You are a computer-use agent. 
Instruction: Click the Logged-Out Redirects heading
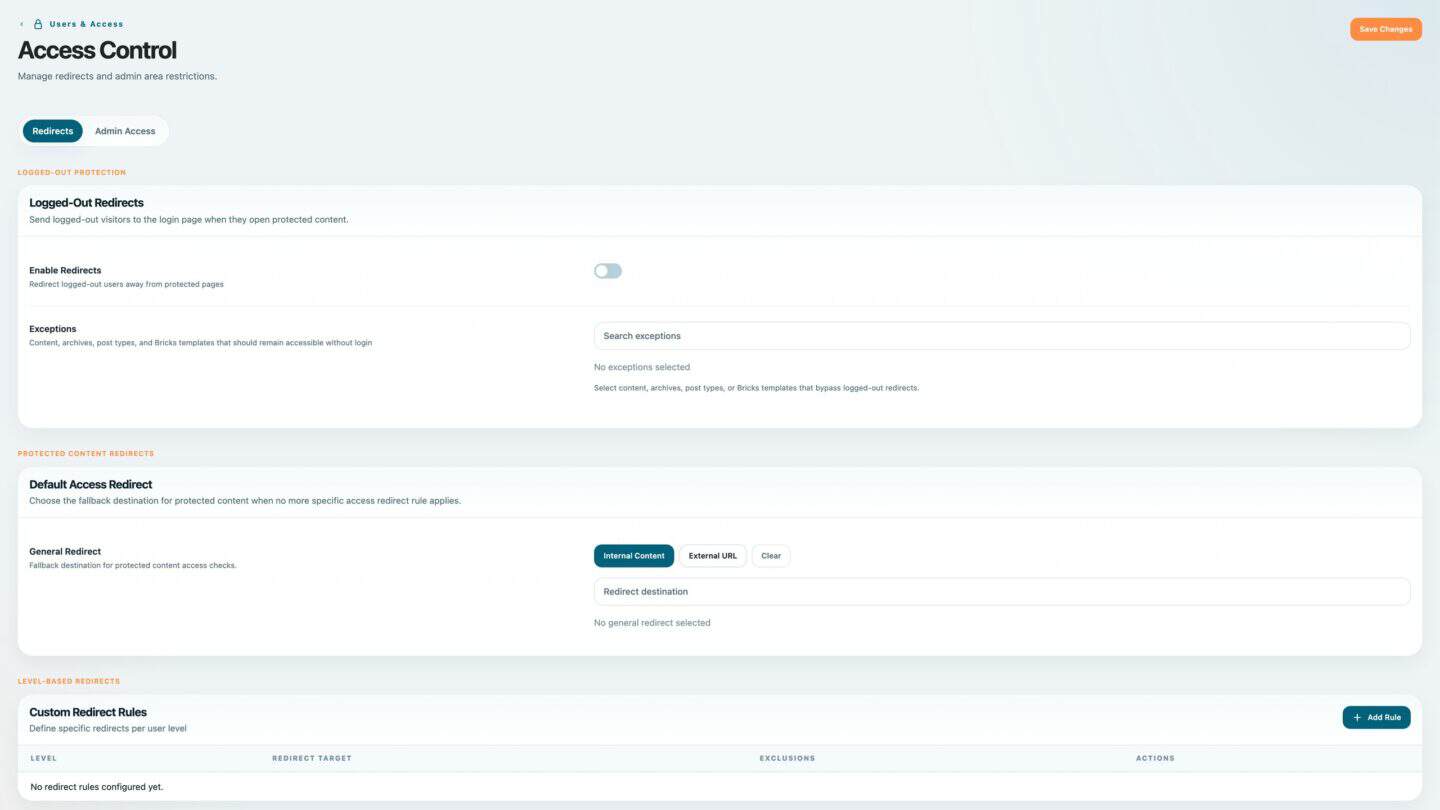tap(86, 203)
